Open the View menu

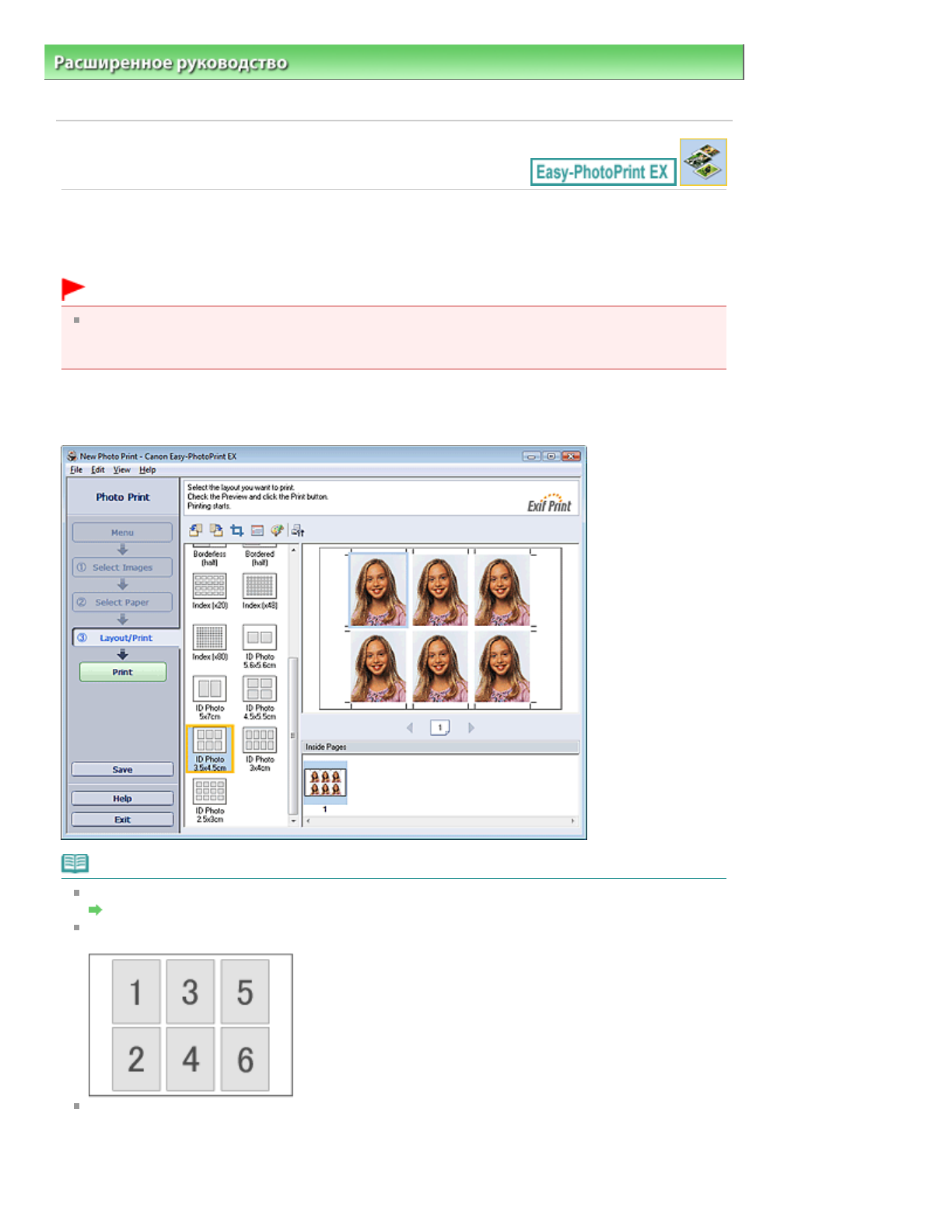121,470
